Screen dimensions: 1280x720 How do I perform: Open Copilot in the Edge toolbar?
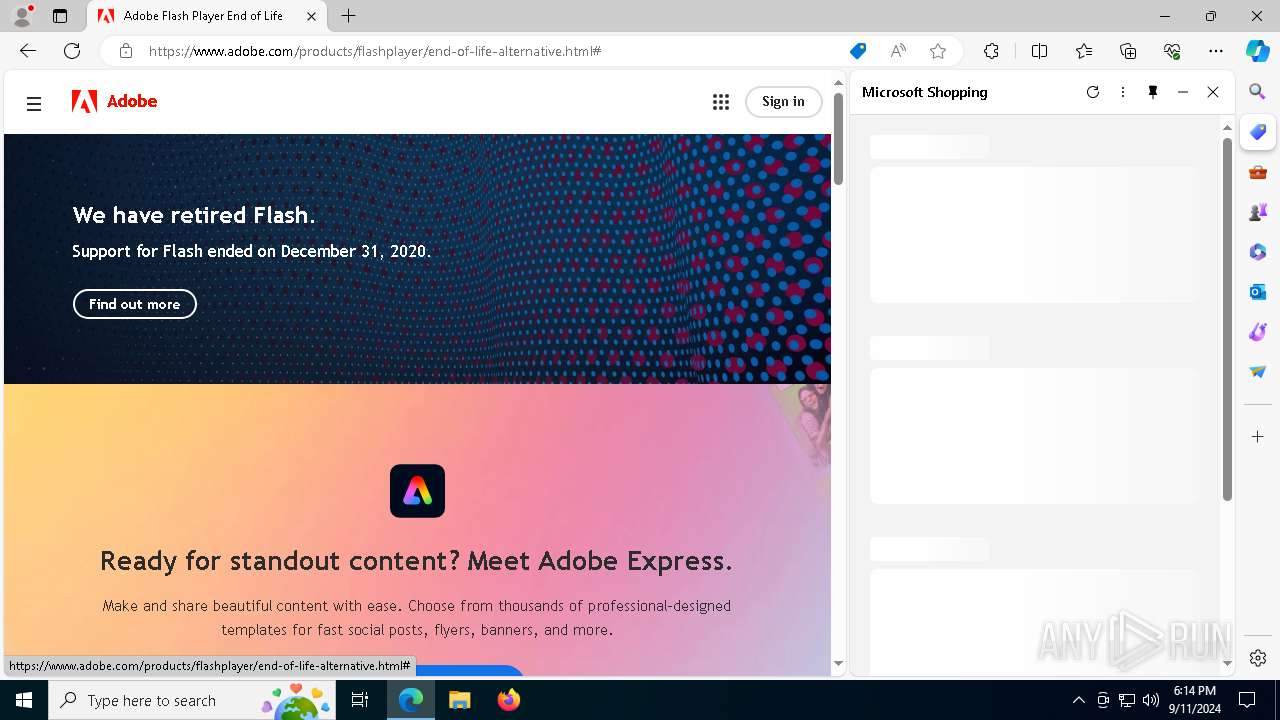click(x=1257, y=51)
